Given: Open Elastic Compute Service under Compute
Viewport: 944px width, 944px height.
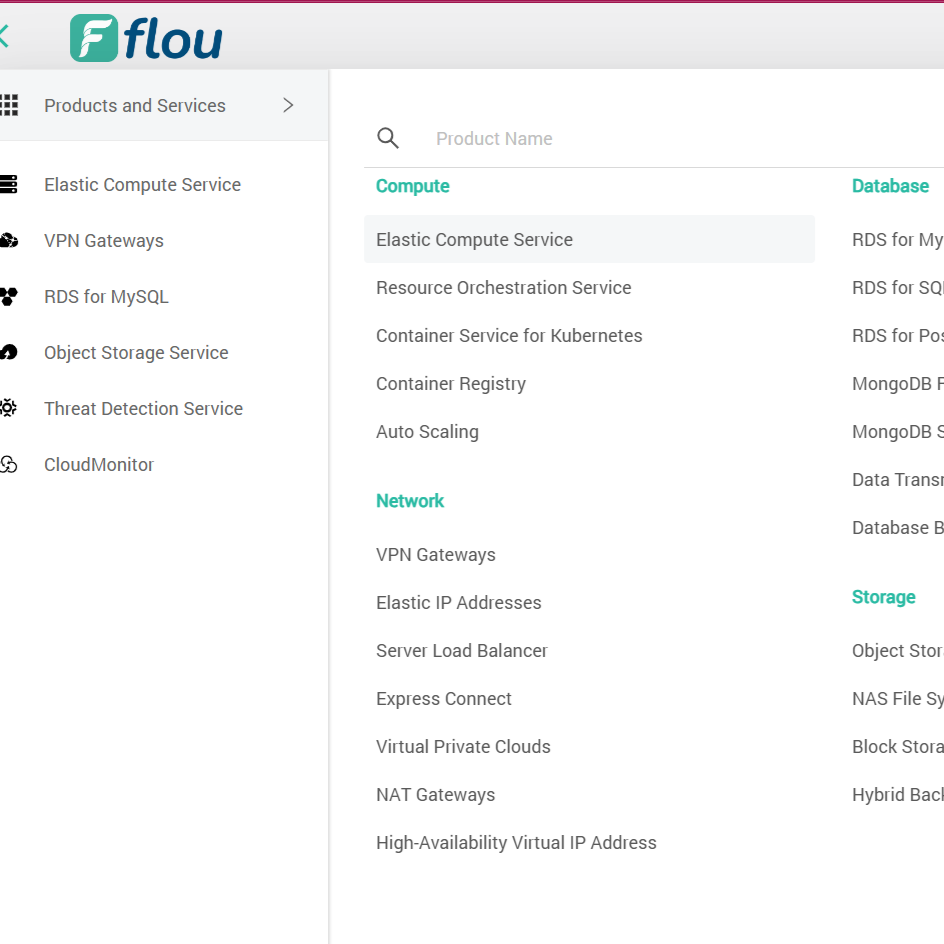Looking at the screenshot, I should point(474,240).
